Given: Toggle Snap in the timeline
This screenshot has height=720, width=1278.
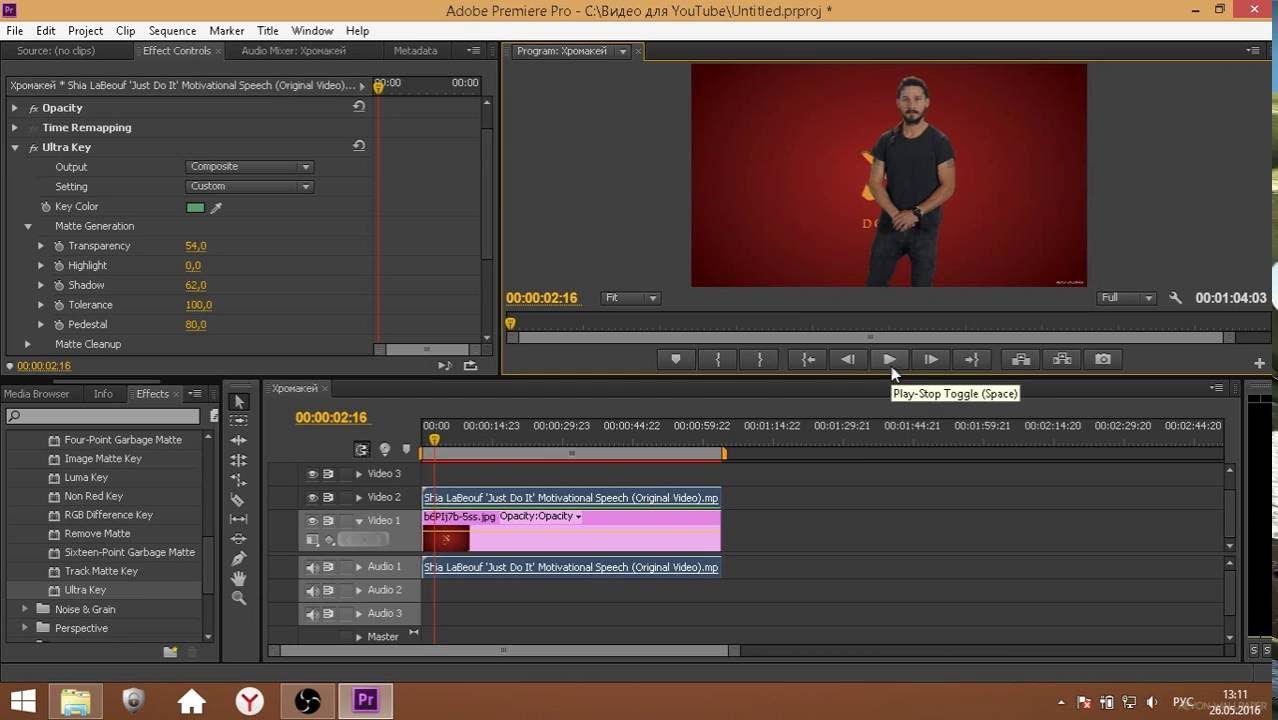Looking at the screenshot, I should click(x=362, y=450).
